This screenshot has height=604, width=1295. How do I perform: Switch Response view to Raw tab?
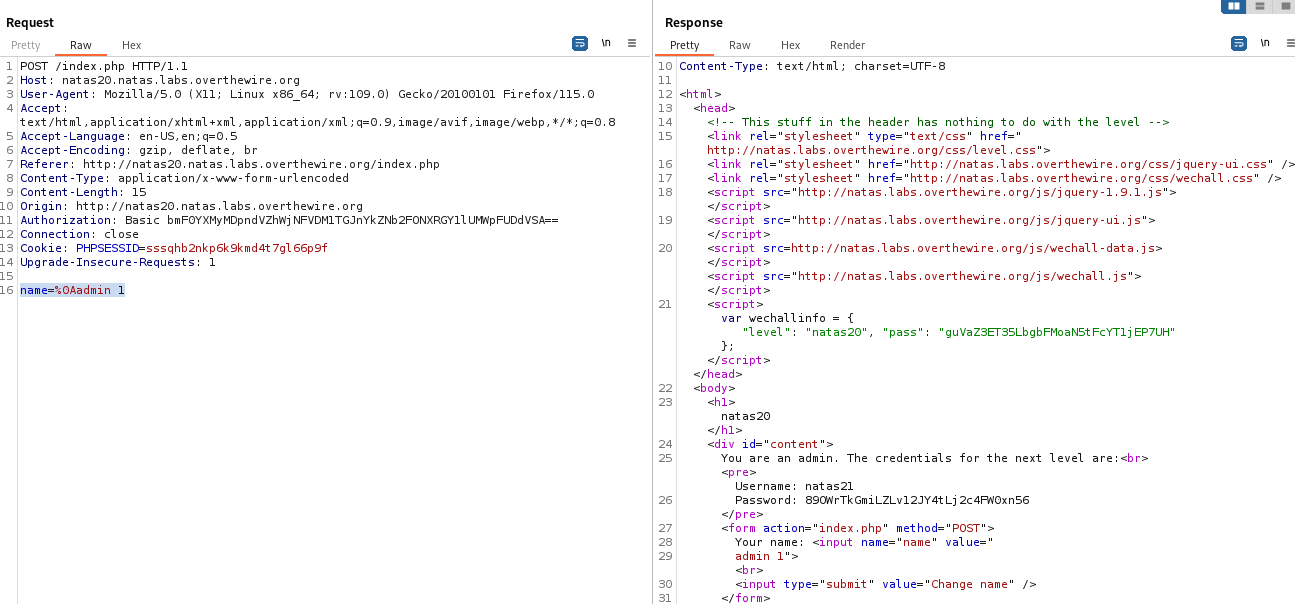point(740,45)
